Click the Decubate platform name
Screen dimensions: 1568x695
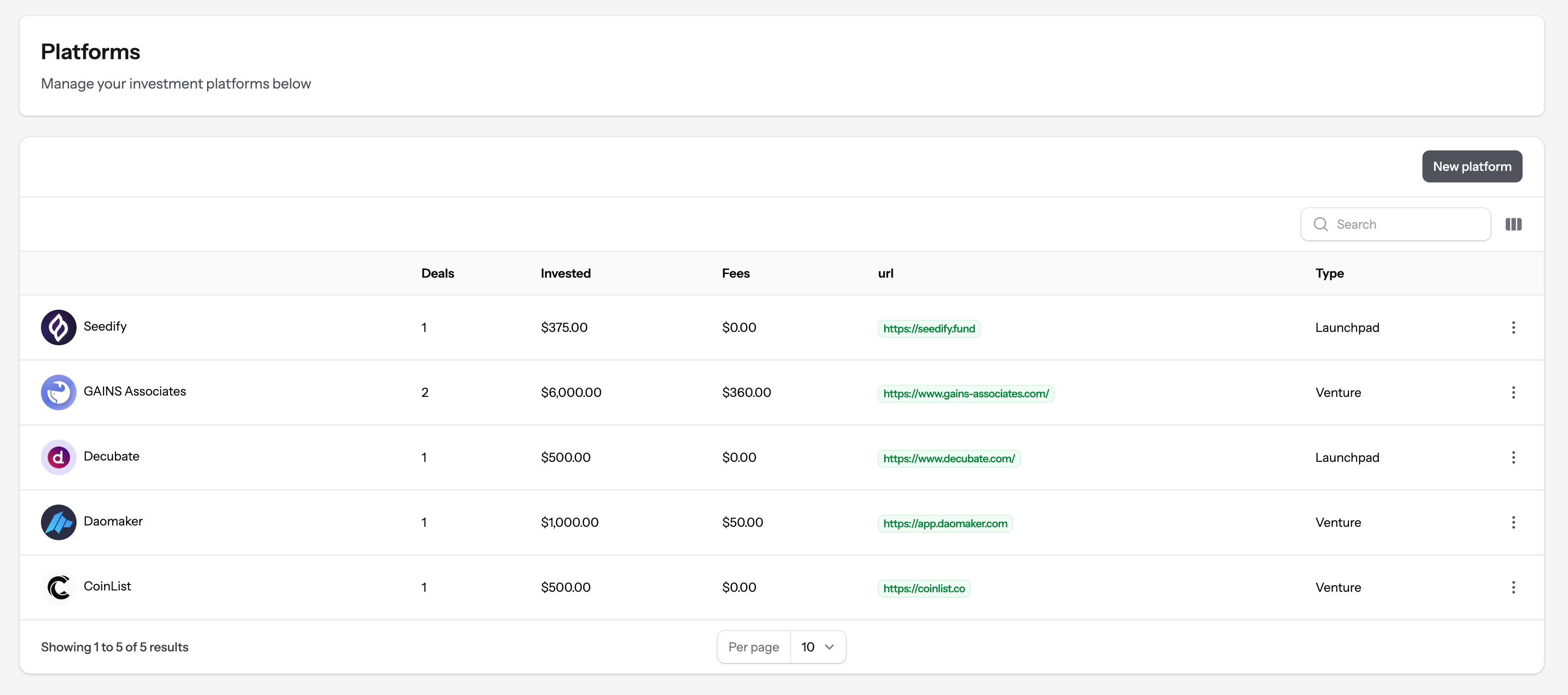tap(111, 457)
